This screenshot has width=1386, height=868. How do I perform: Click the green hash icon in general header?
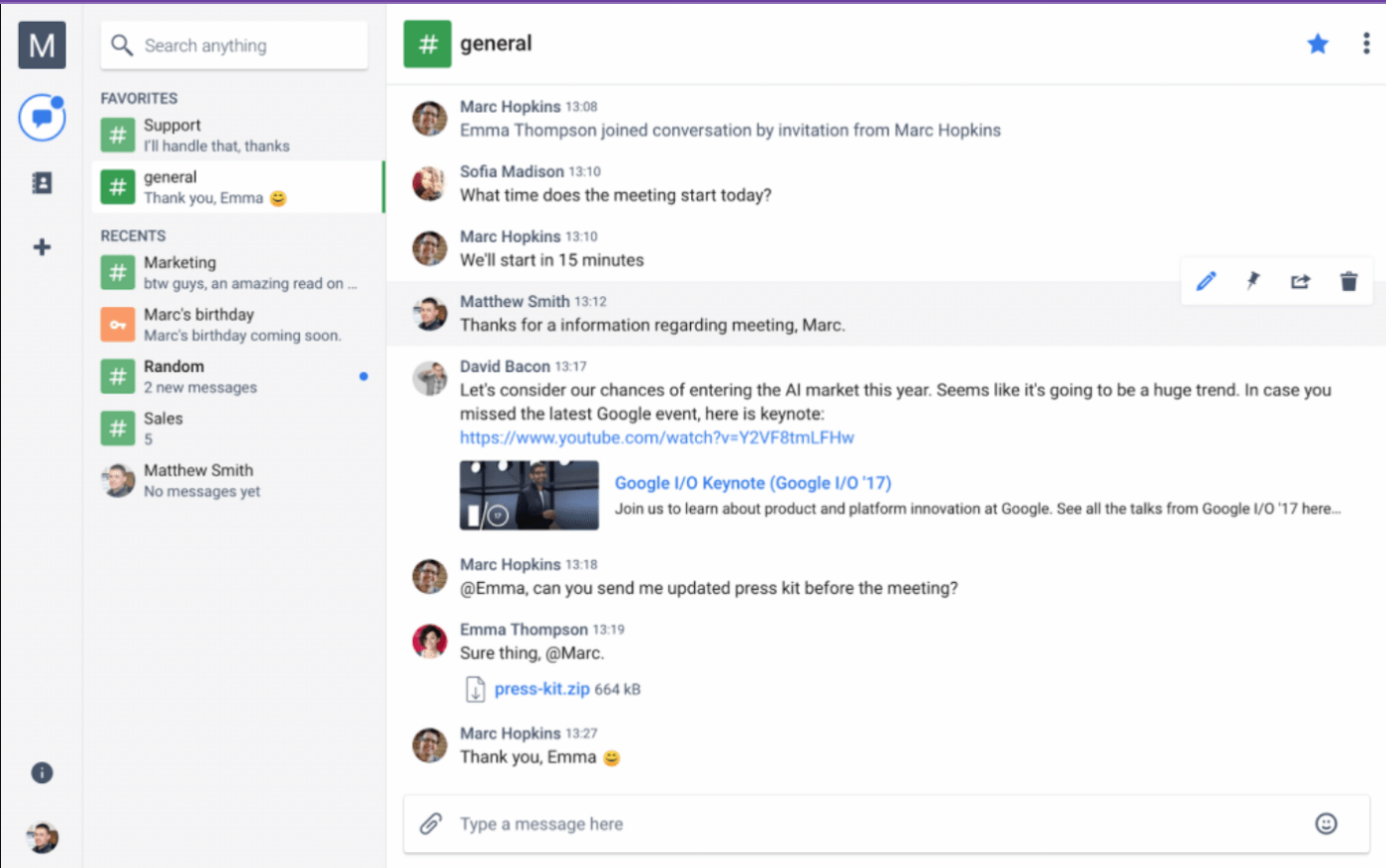428,44
